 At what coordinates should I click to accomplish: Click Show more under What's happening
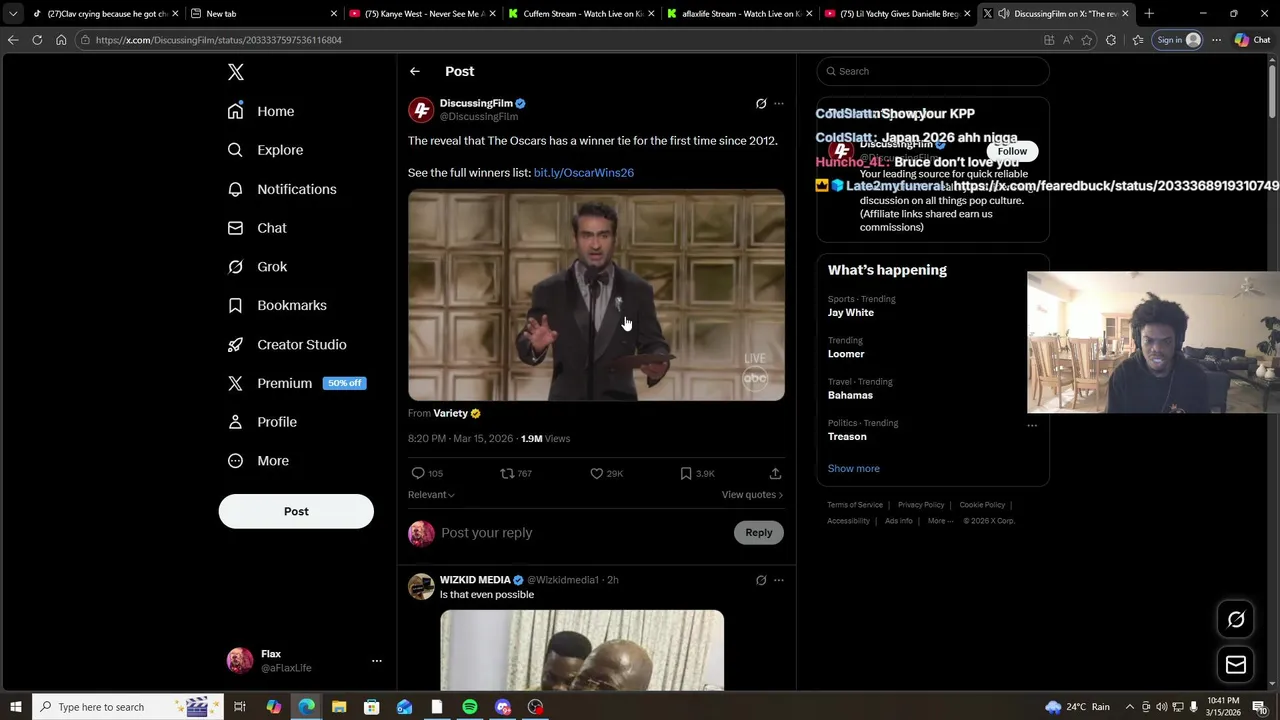[x=854, y=468]
